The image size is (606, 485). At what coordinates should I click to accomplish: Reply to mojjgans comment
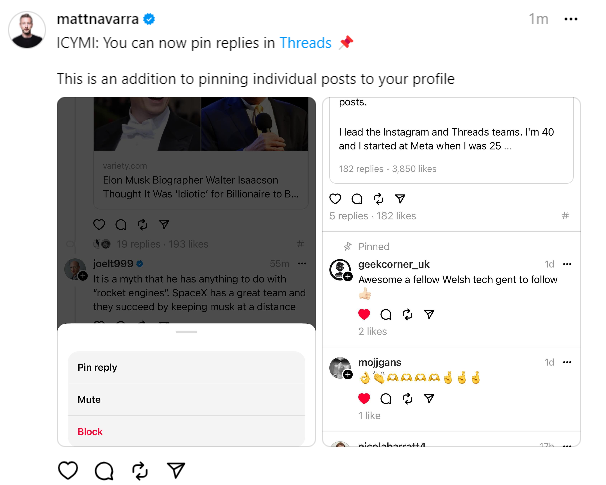click(x=386, y=398)
